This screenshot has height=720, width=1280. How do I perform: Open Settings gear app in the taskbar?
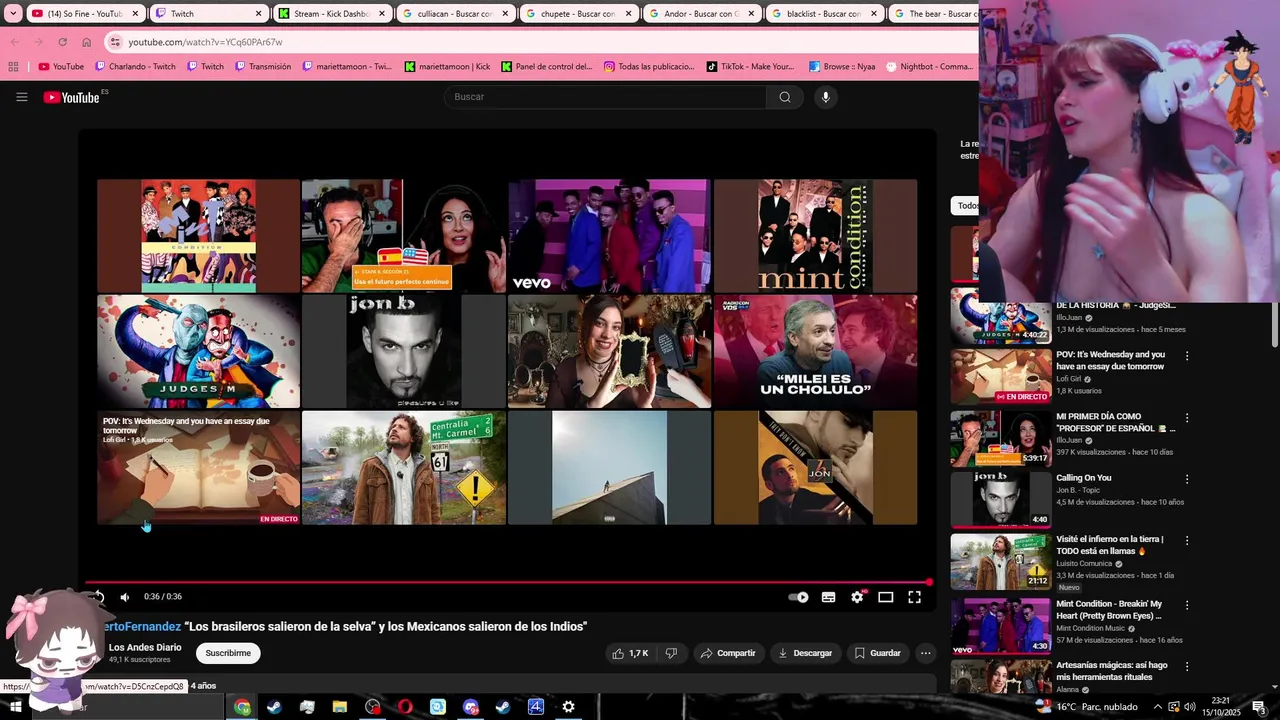pos(568,707)
